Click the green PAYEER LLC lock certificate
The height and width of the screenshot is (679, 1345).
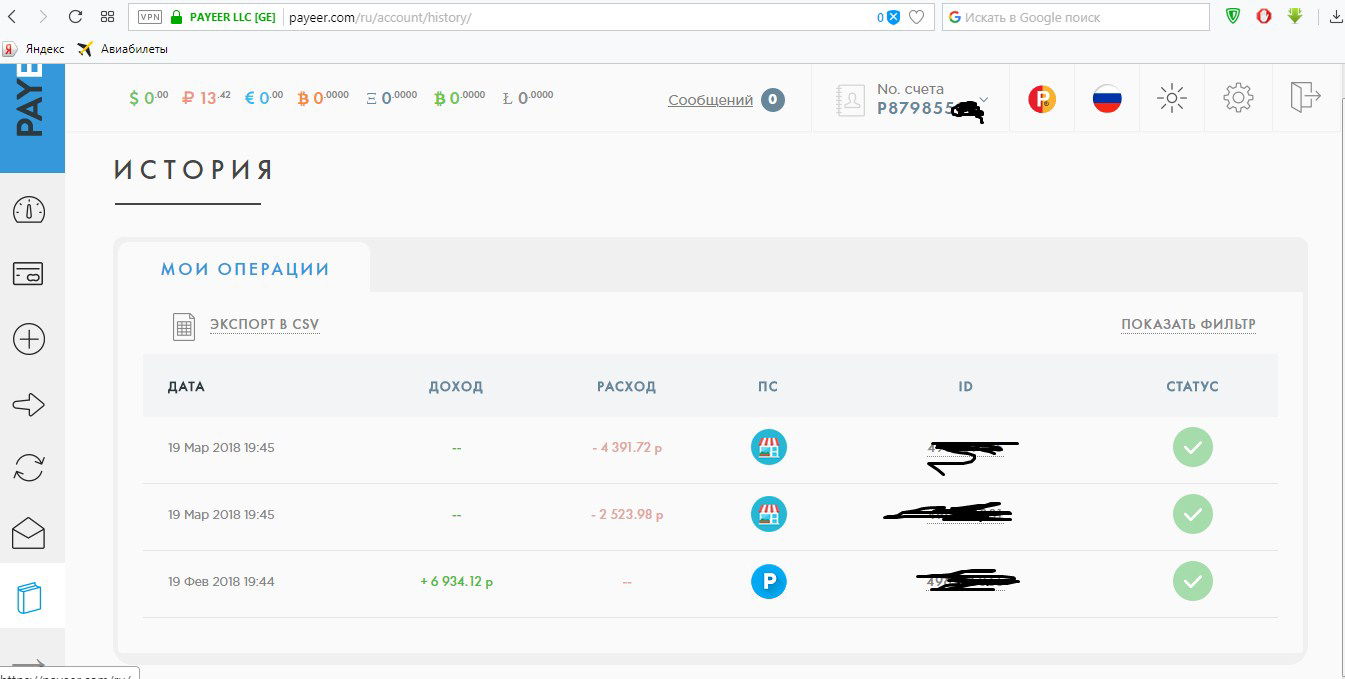pos(223,17)
